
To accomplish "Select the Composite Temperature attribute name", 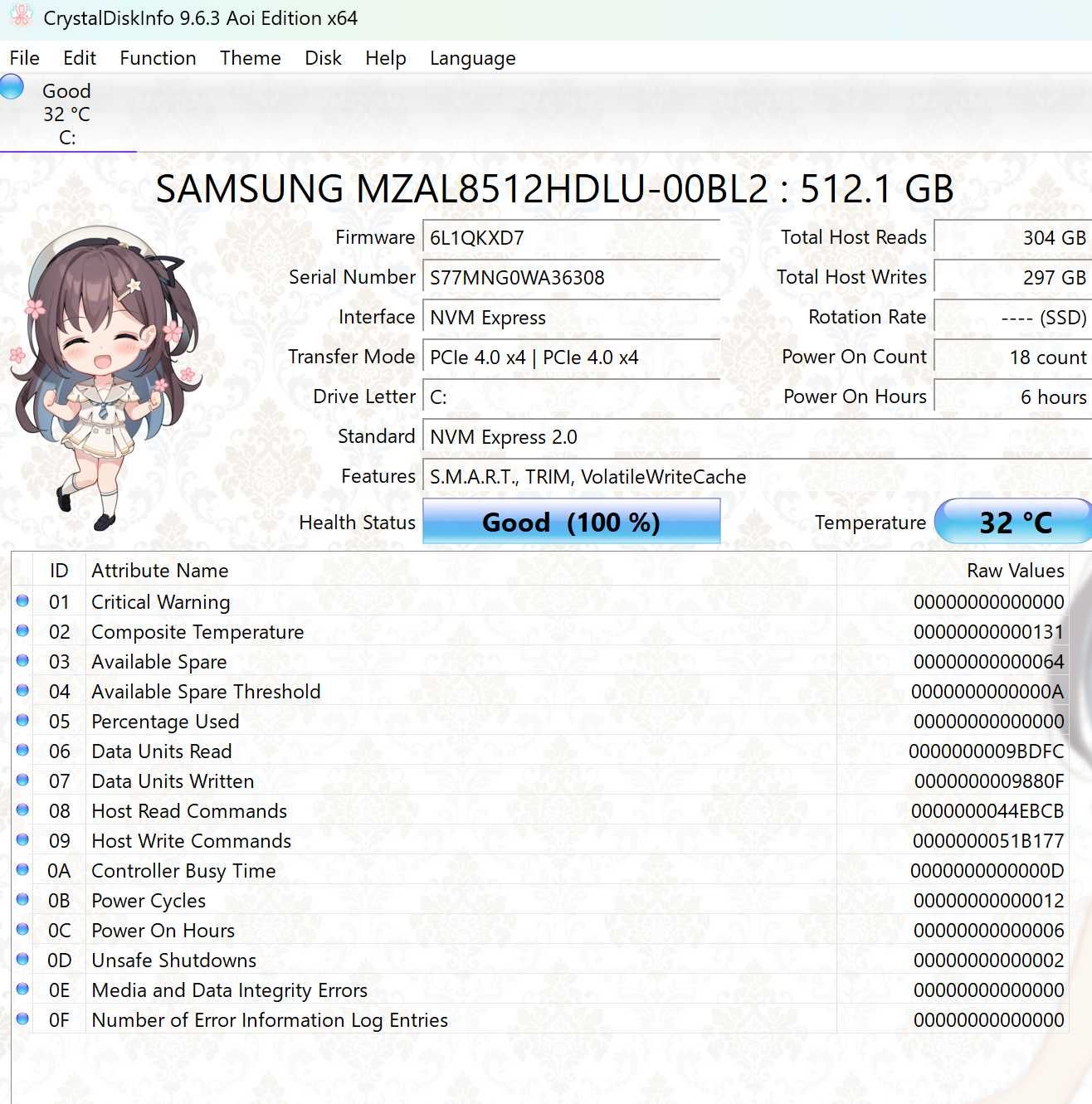I will point(197,632).
